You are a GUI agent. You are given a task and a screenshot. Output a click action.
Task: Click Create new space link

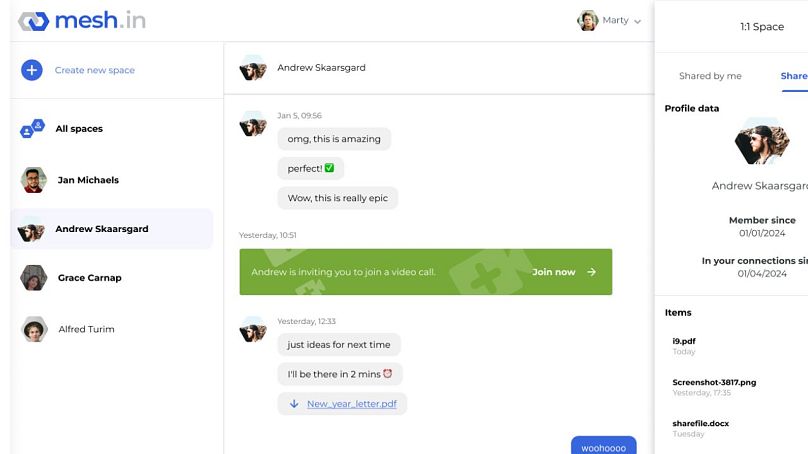(95, 70)
